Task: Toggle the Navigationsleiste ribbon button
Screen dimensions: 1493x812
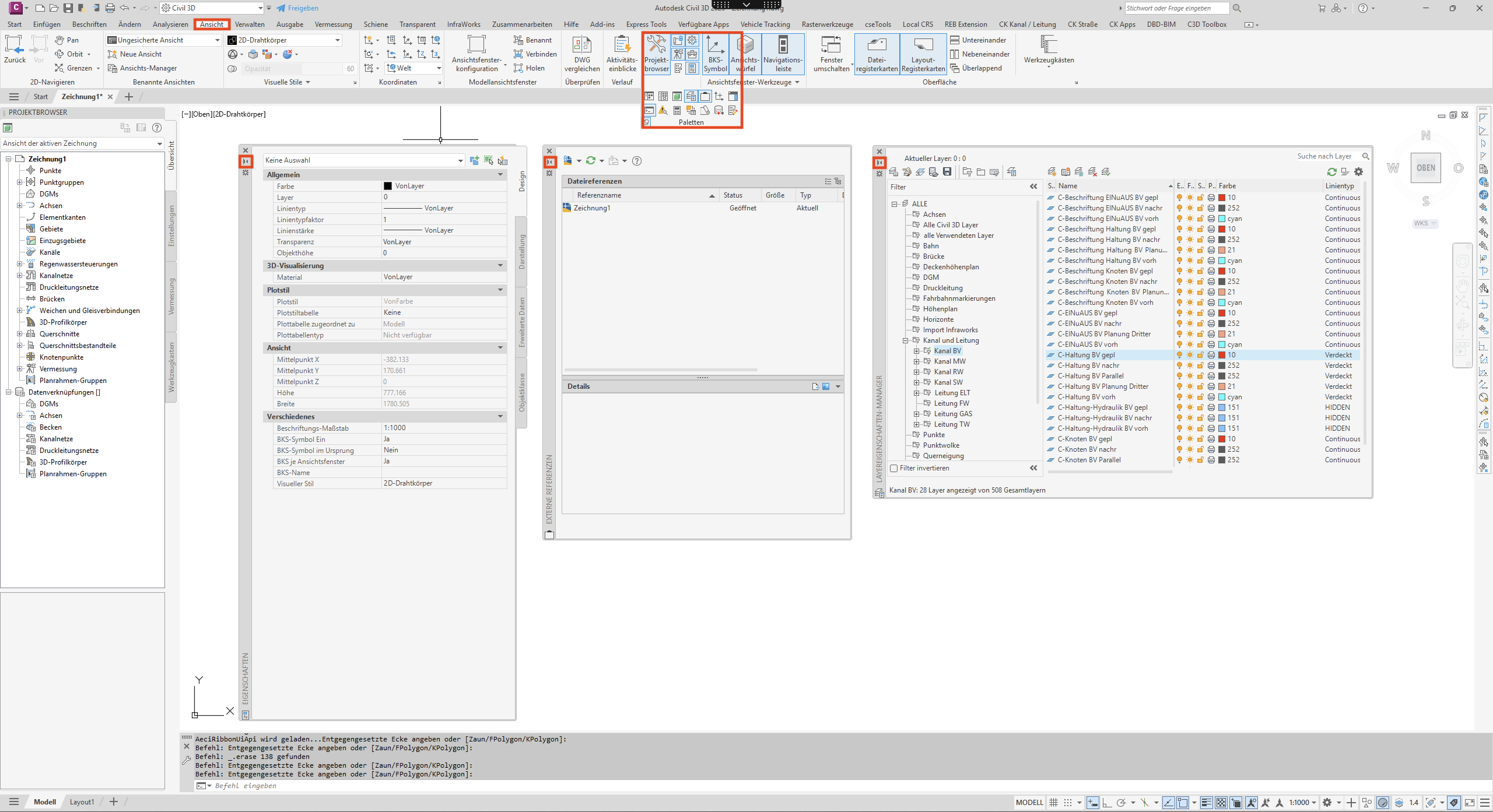Action: pyautogui.click(x=783, y=54)
